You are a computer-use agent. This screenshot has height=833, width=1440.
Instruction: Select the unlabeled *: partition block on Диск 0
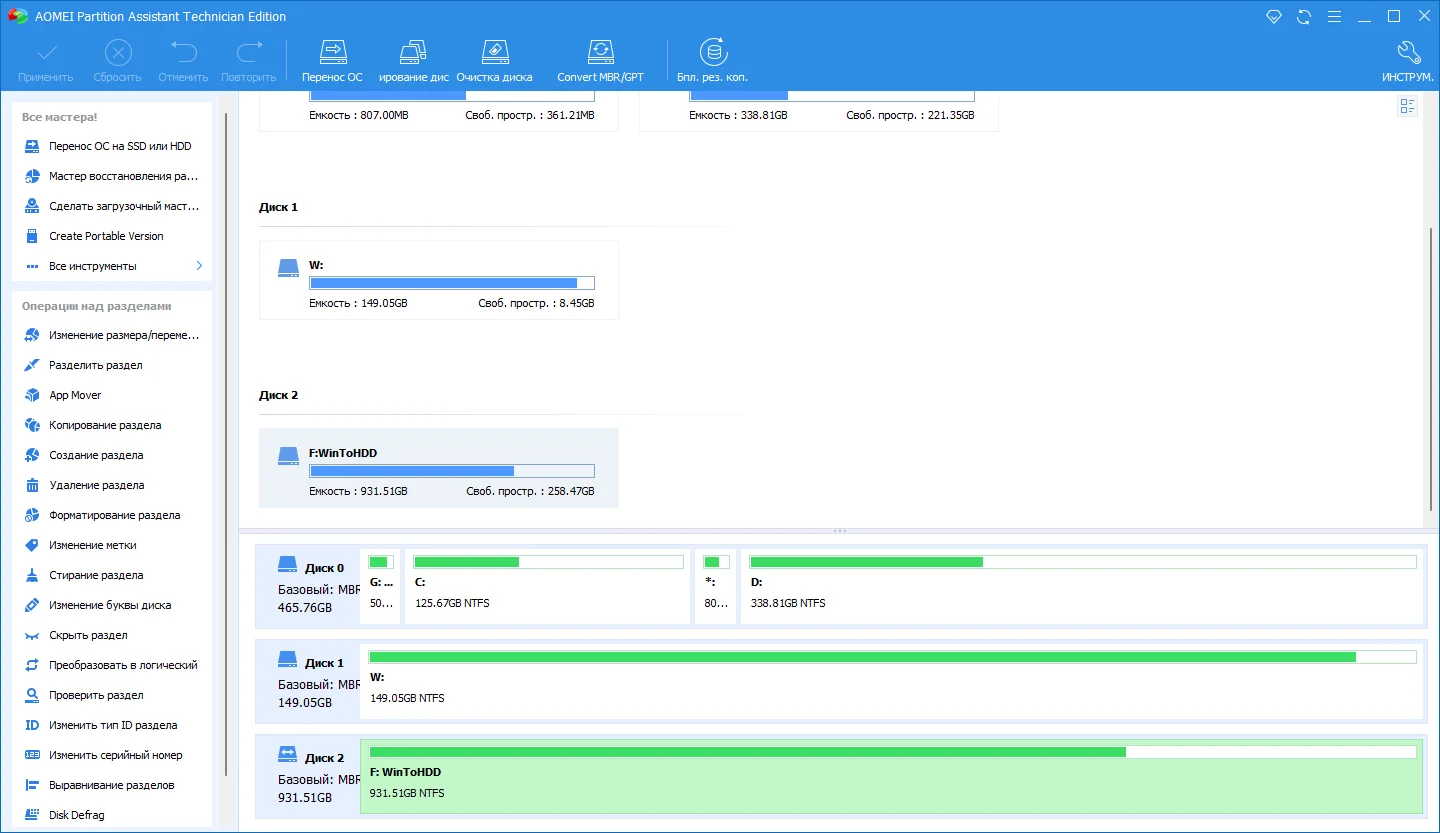716,587
